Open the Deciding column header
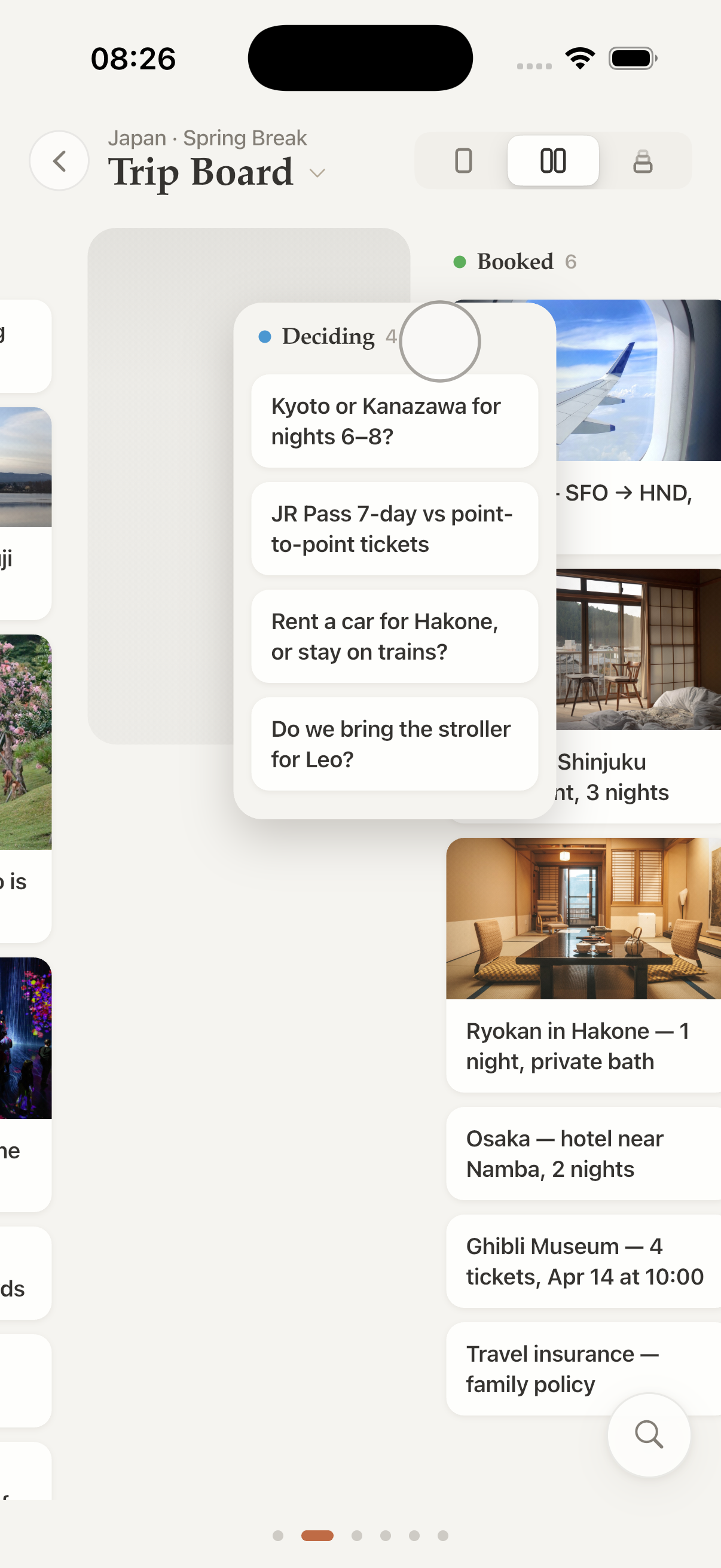The image size is (721, 1568). coord(328,337)
